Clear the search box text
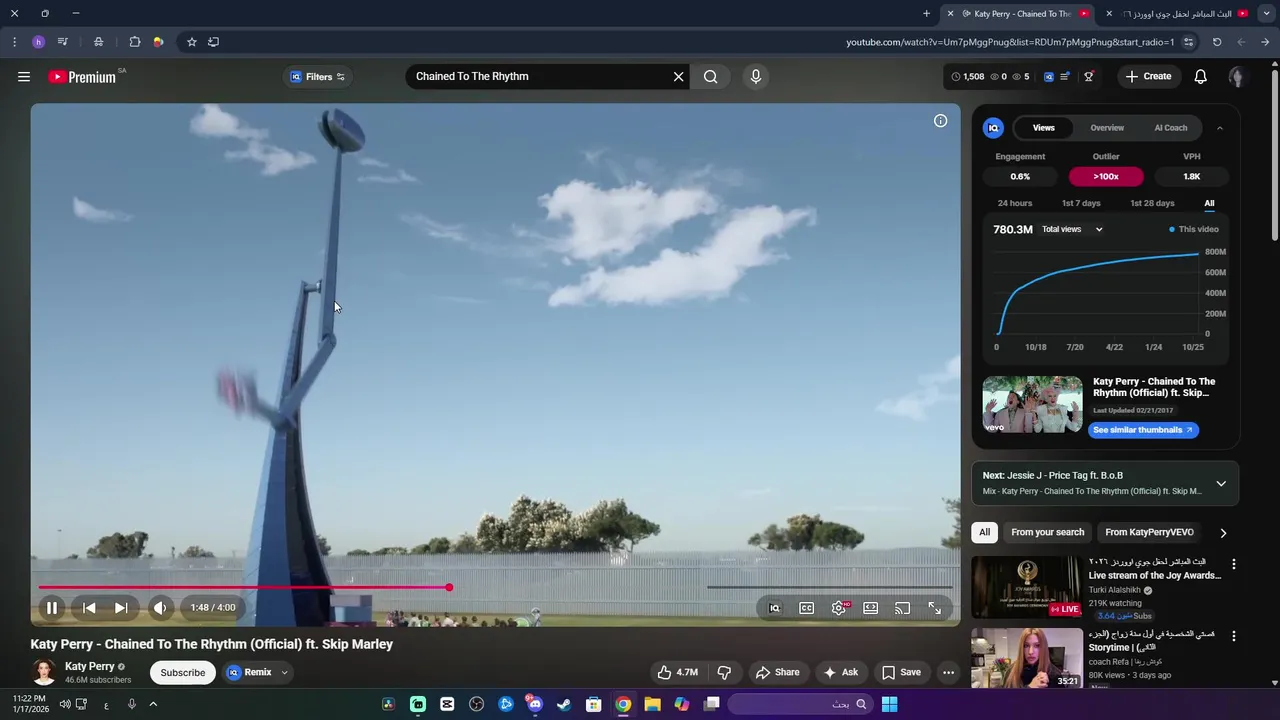 point(678,76)
